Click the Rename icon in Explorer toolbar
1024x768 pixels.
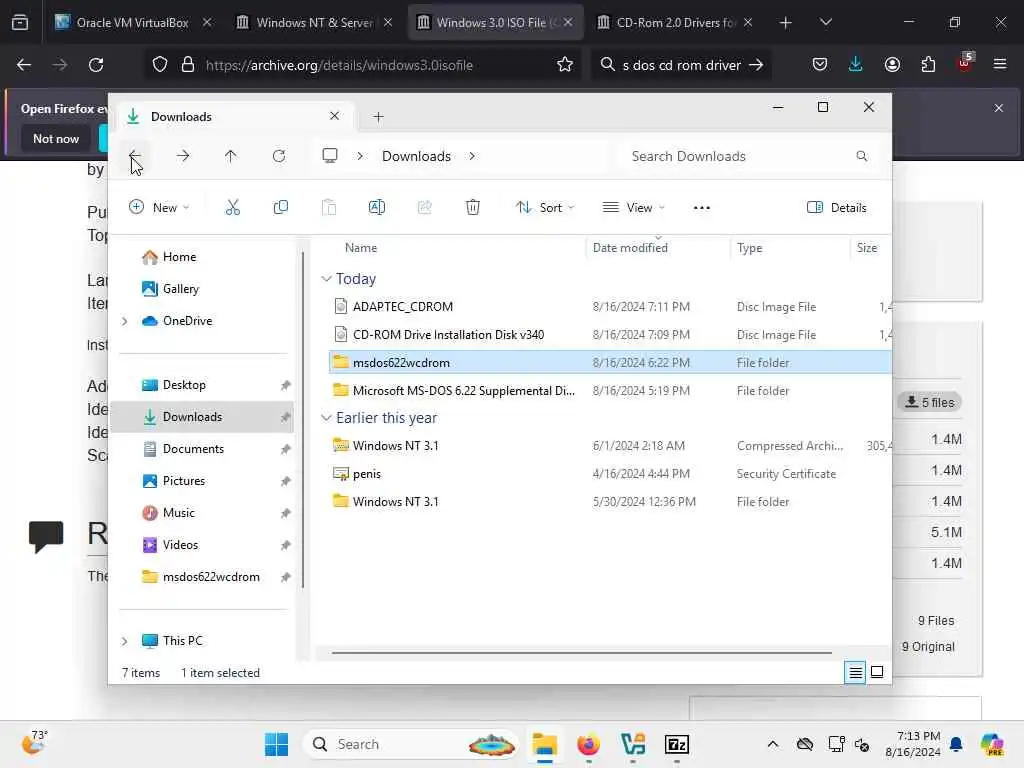(x=377, y=208)
